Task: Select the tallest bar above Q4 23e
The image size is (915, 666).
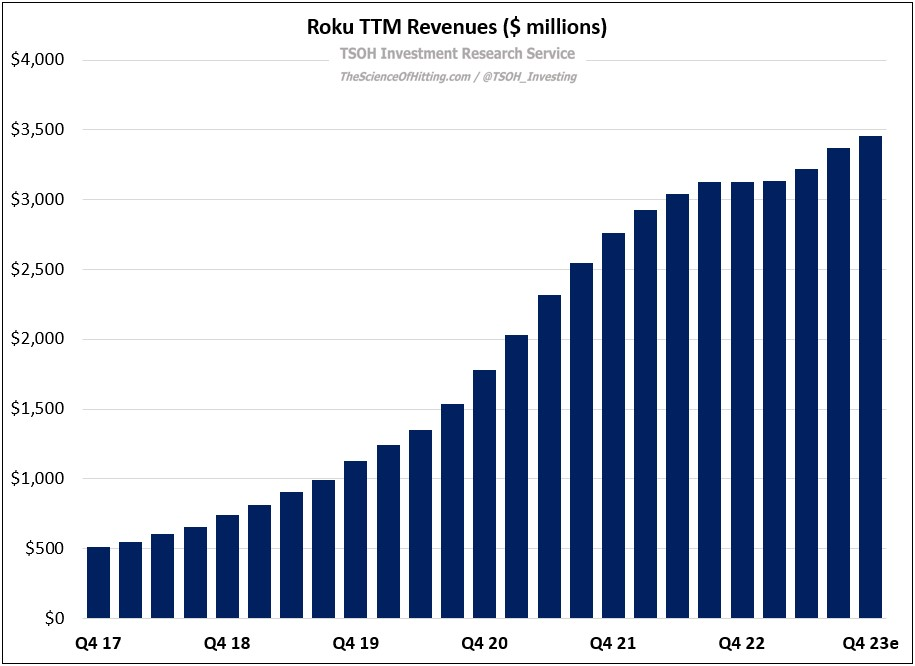Action: click(x=870, y=377)
